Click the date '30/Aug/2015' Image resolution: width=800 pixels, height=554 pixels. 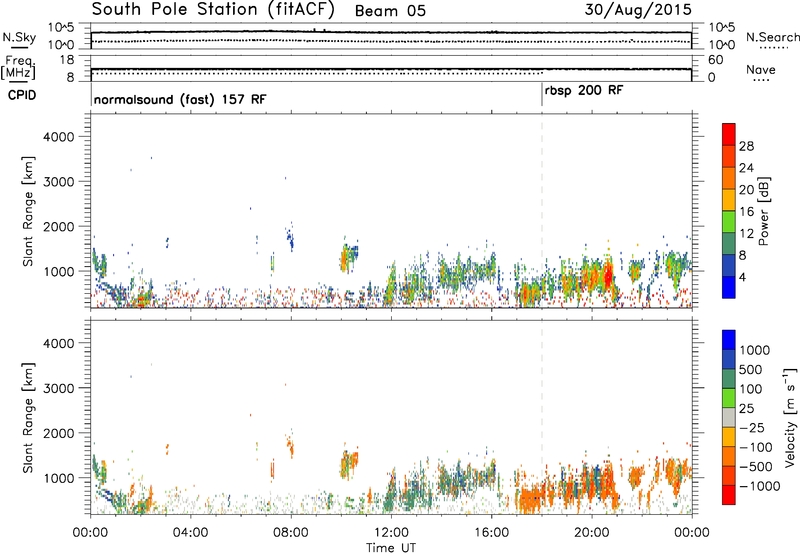[x=638, y=10]
